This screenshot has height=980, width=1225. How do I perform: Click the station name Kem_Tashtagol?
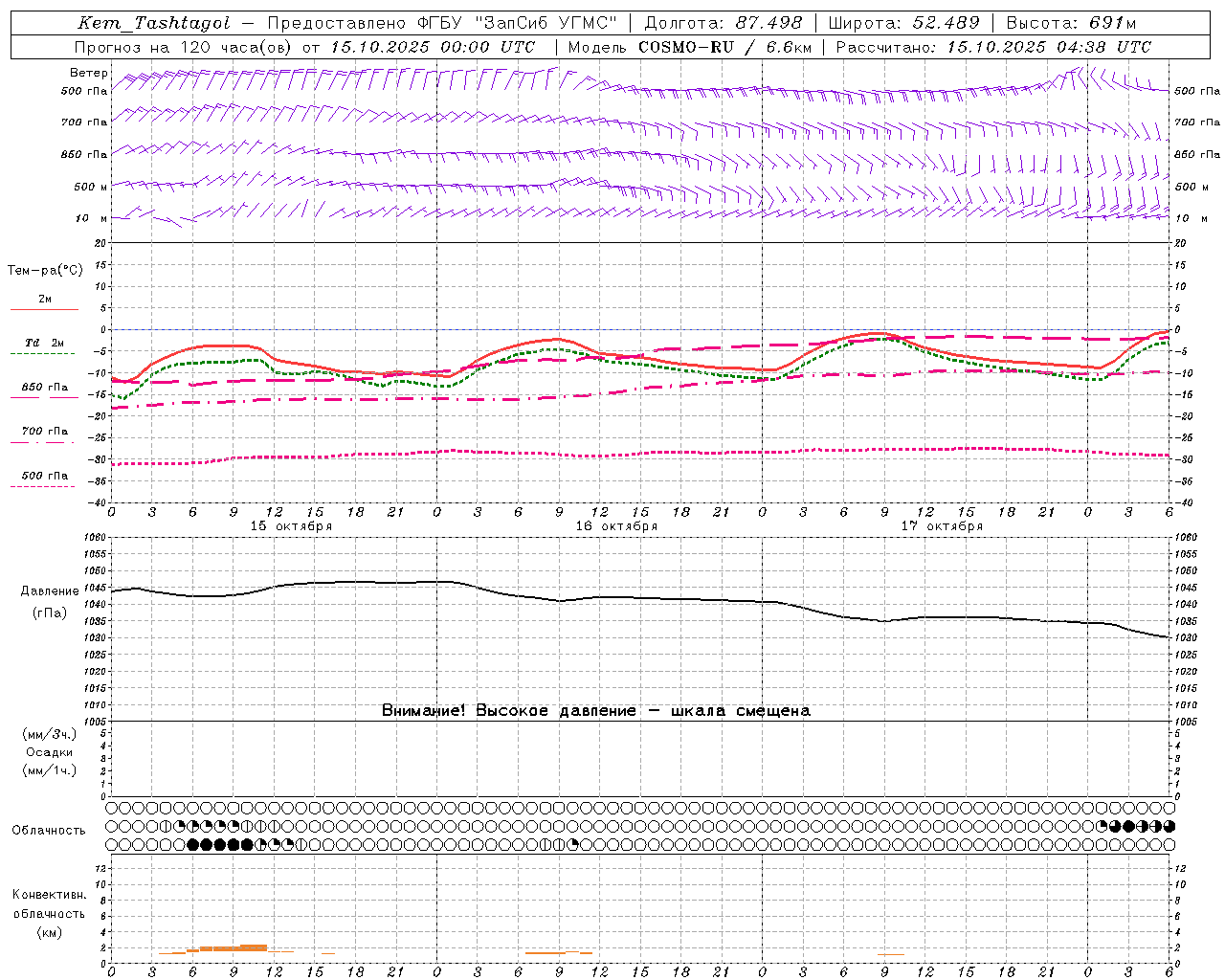154,23
